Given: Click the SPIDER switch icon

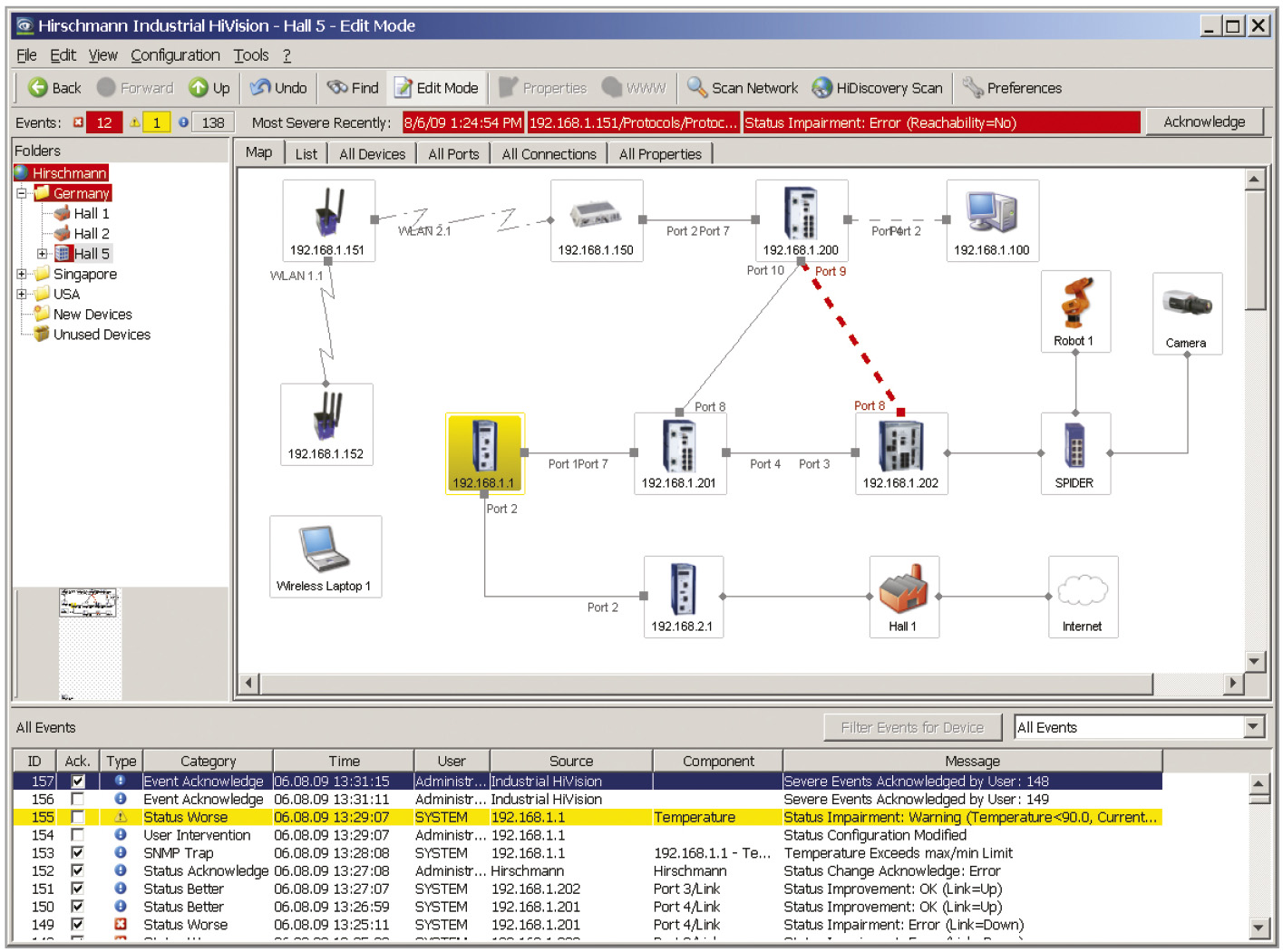Looking at the screenshot, I should pos(1074,453).
